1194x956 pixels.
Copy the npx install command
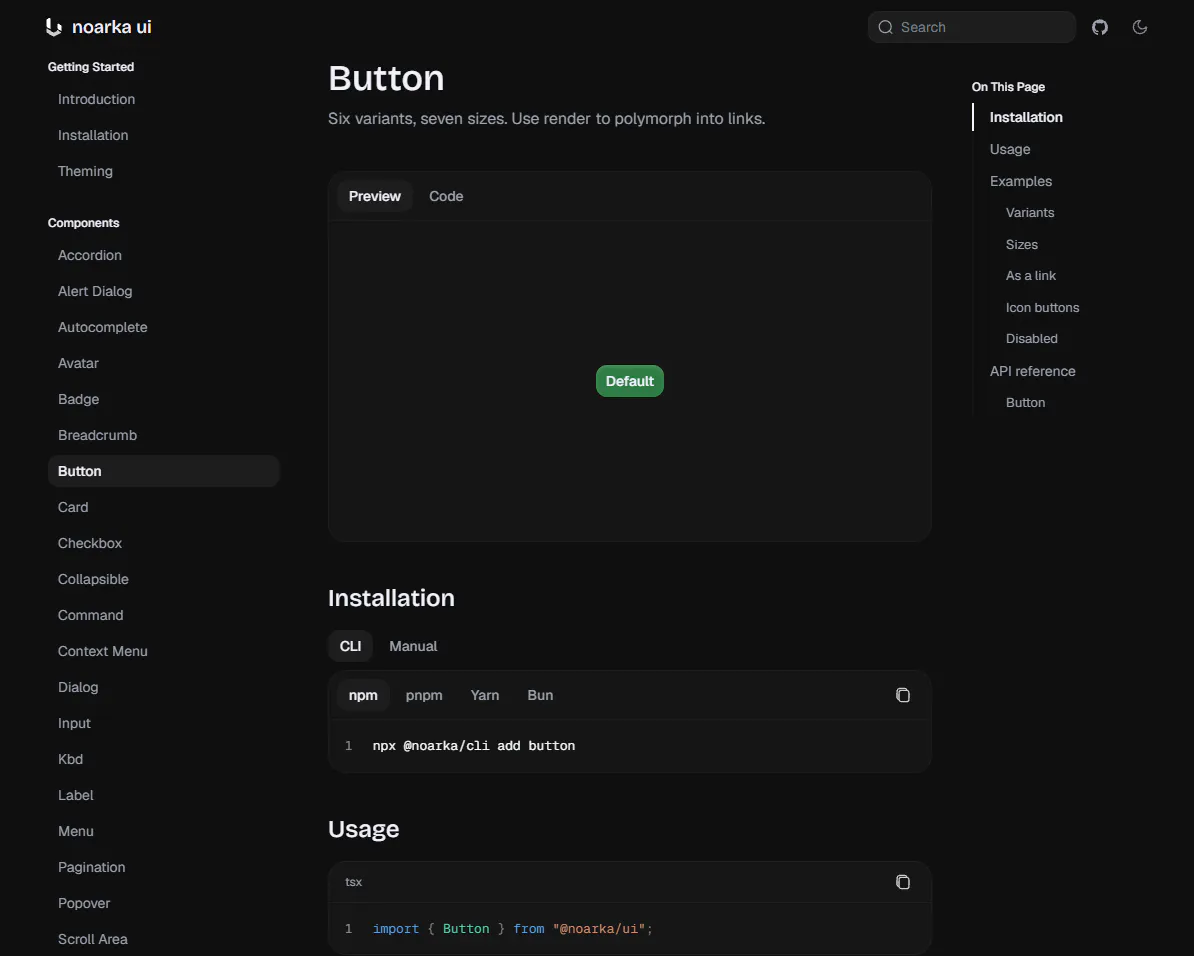[x=902, y=695]
